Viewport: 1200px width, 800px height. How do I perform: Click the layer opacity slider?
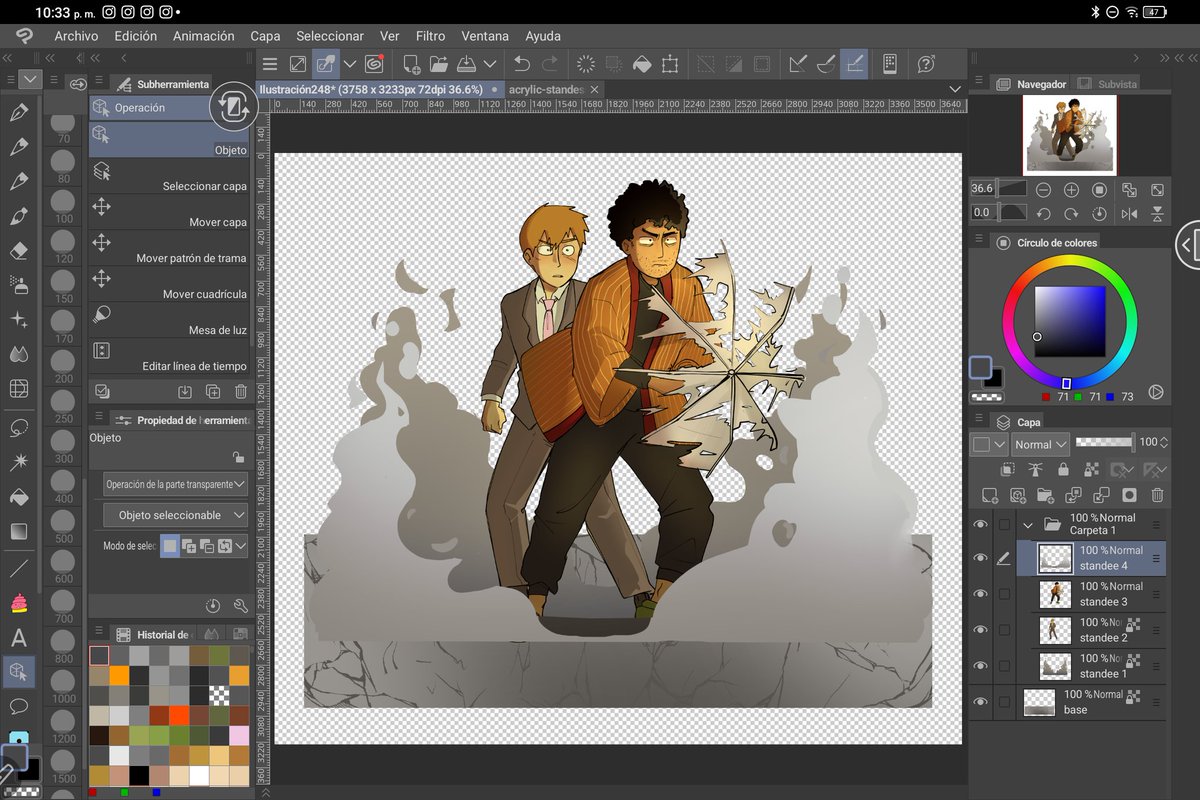click(1104, 442)
